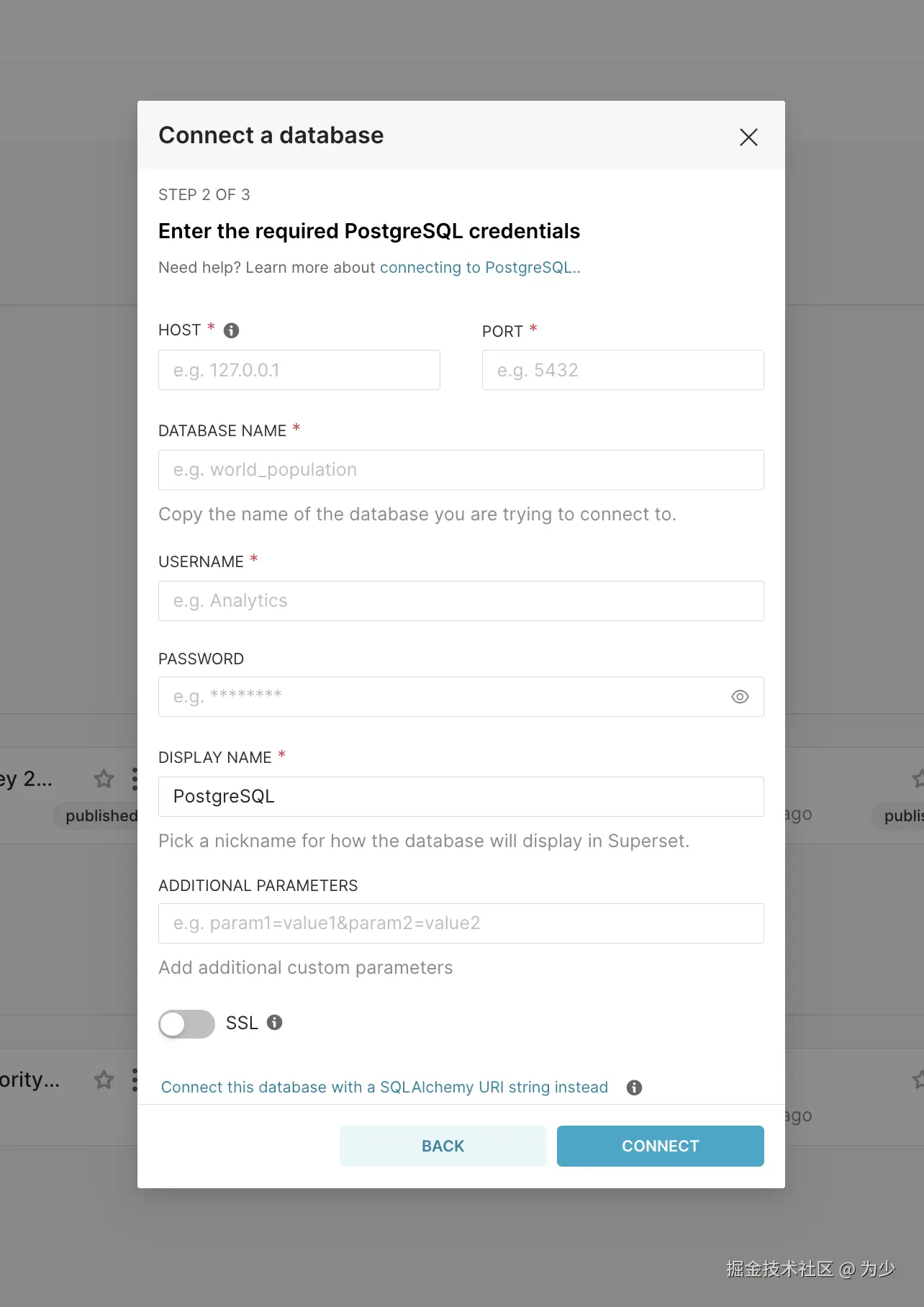Click info icon beside SQLAlchemy URI link
The width and height of the screenshot is (924, 1307).
tap(634, 1087)
